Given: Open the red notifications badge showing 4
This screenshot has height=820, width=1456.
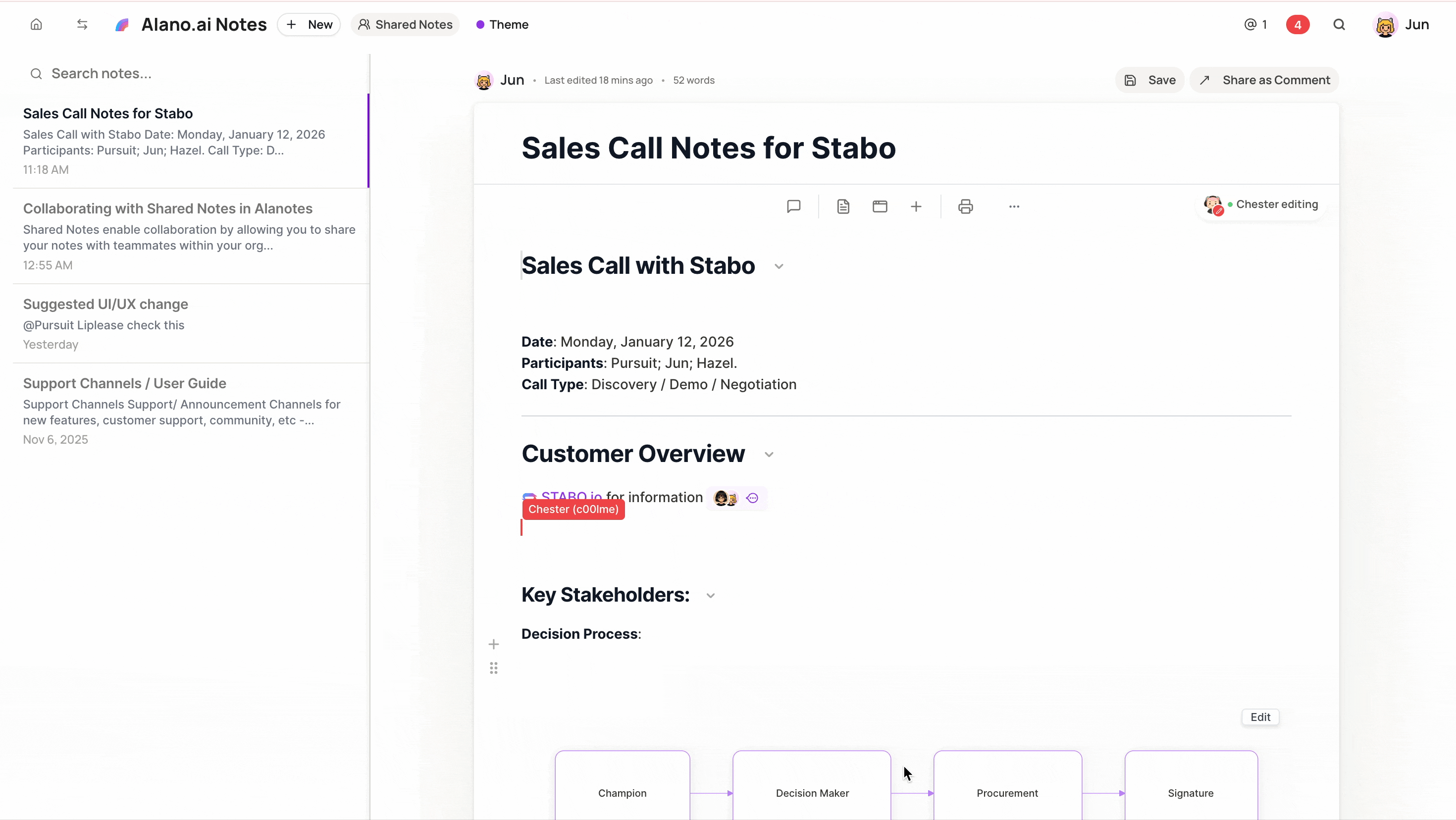Looking at the screenshot, I should click(1298, 24).
